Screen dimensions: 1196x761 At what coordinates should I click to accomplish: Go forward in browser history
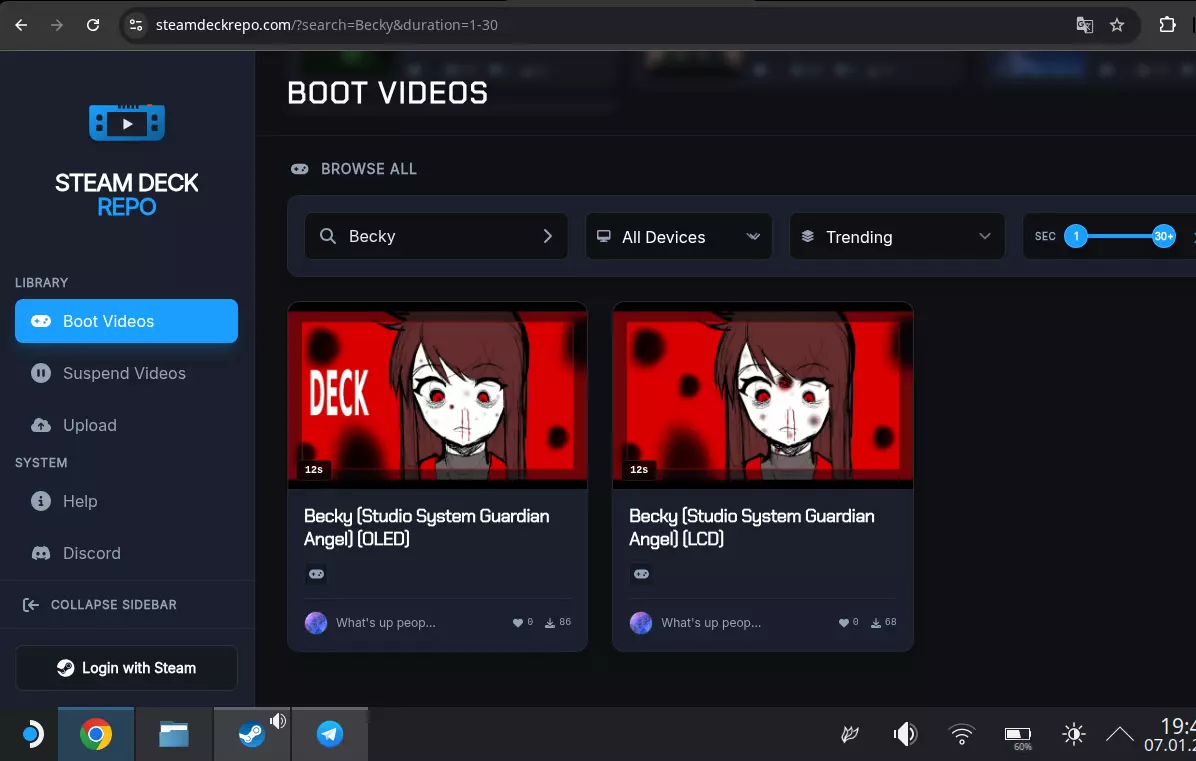[57, 25]
